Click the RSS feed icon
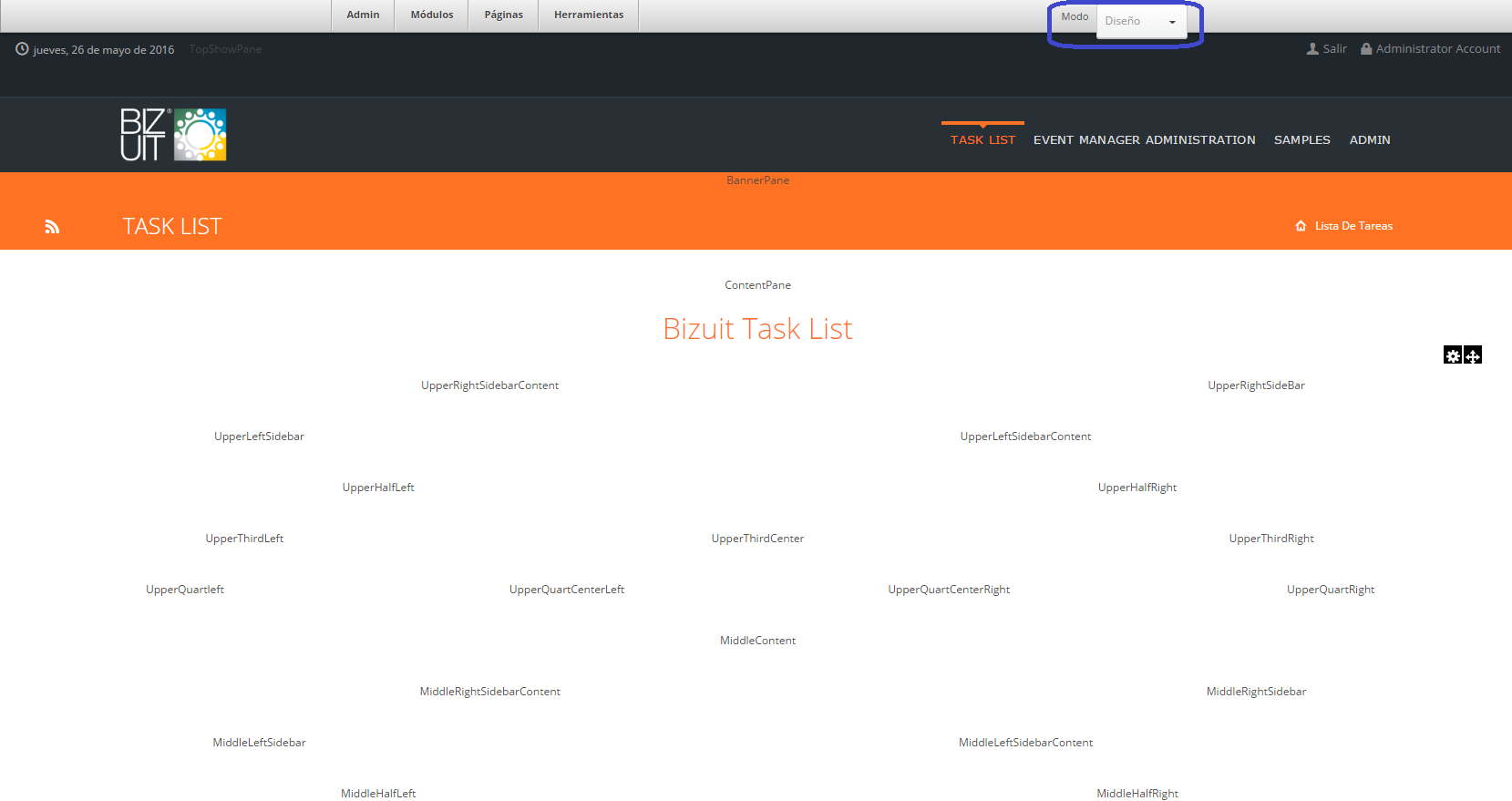 (52, 227)
